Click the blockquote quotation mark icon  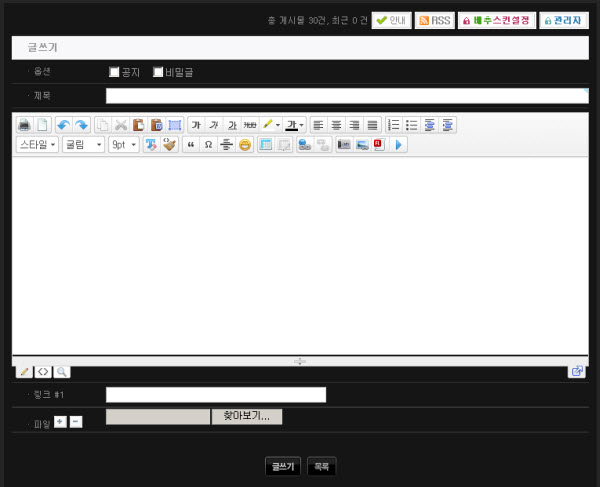click(190, 145)
